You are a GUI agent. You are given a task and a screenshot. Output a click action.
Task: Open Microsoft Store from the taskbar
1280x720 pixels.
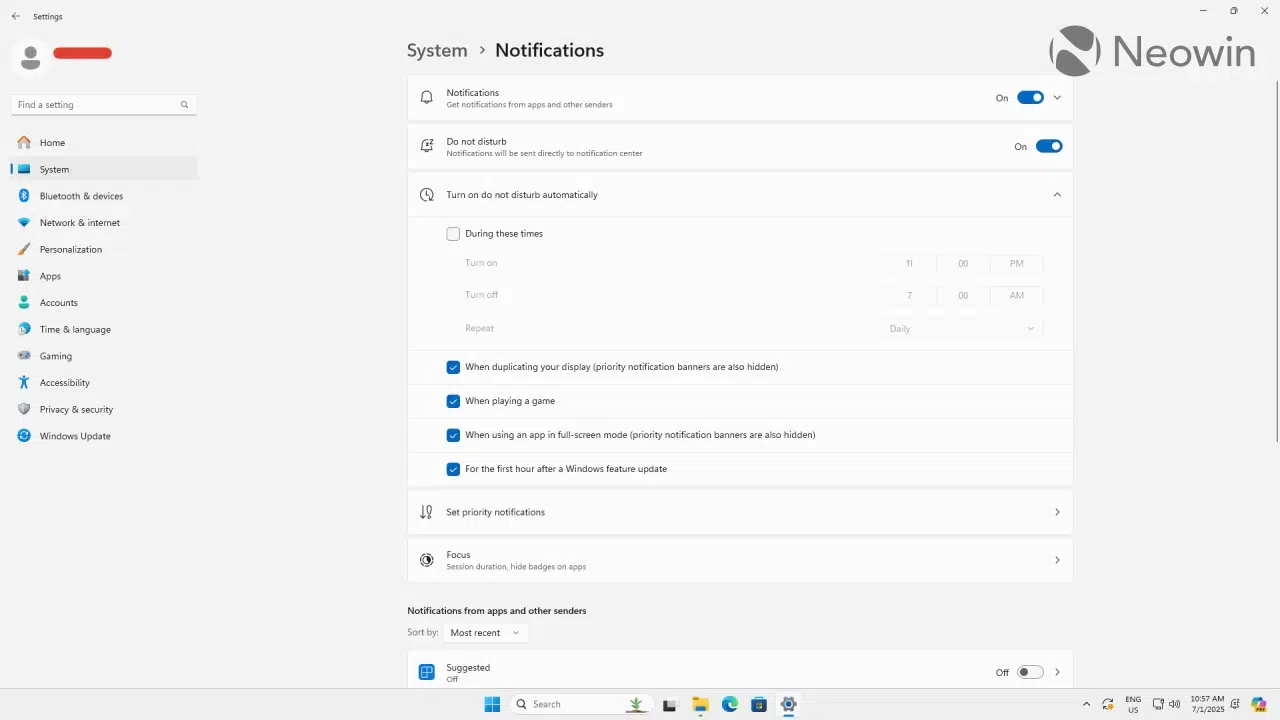759,704
